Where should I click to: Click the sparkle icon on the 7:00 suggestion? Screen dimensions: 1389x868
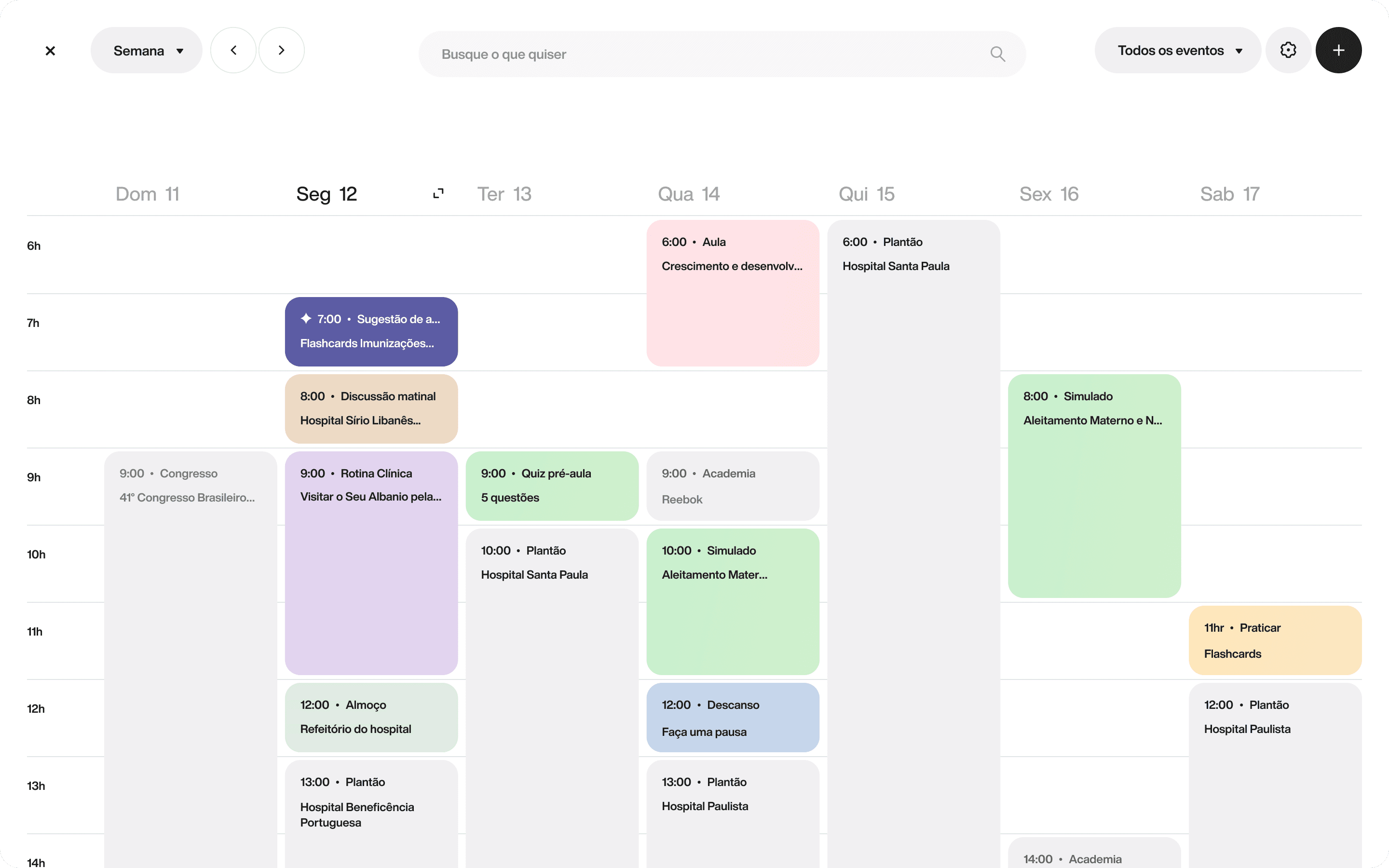[x=306, y=319]
